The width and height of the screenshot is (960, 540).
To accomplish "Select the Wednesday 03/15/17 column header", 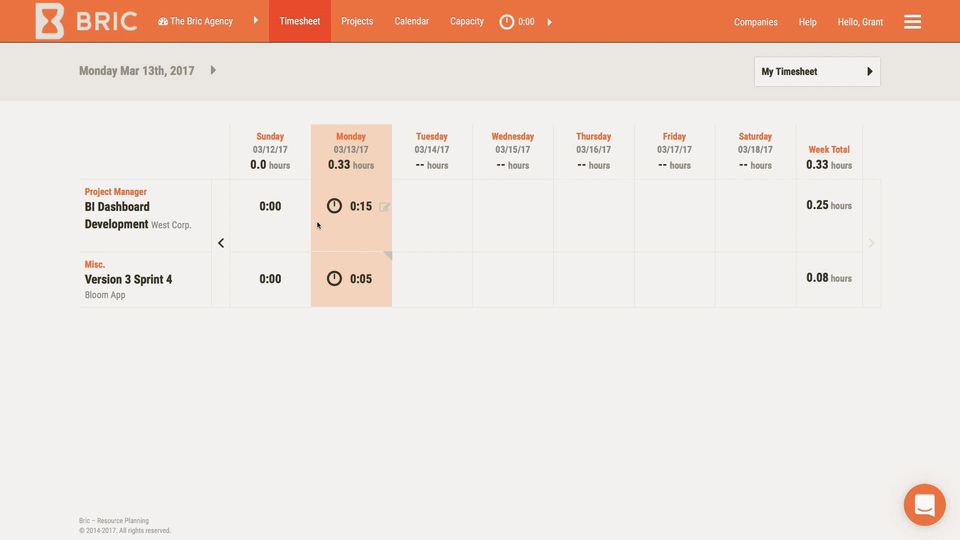I will point(512,151).
